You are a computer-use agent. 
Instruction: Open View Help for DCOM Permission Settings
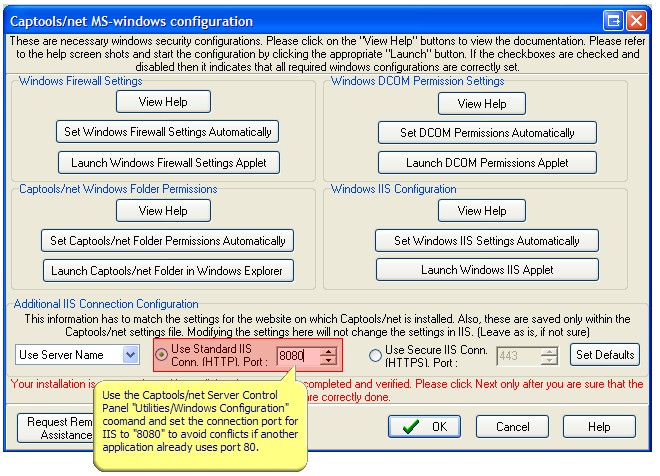click(x=482, y=103)
